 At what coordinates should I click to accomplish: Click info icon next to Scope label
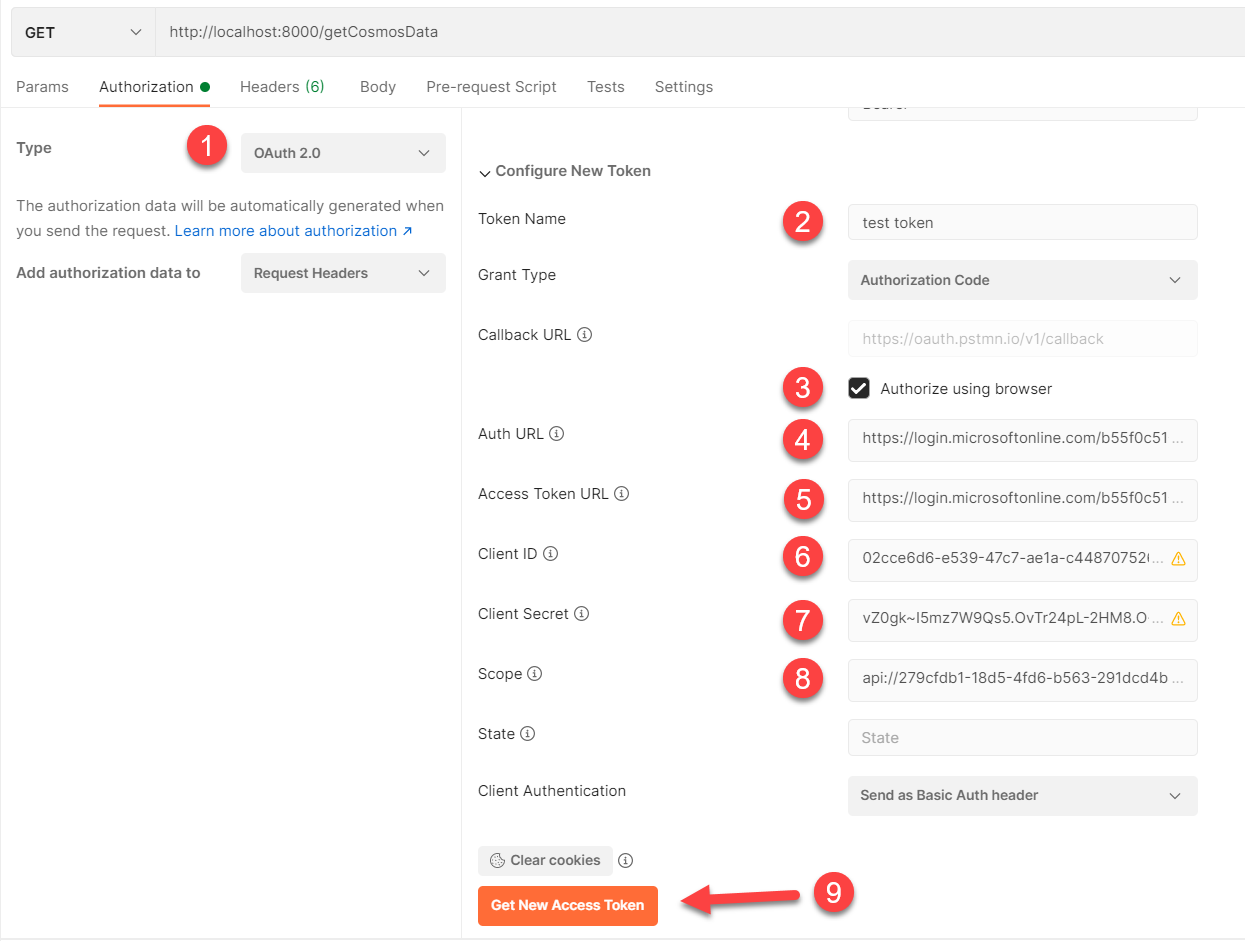pos(535,674)
